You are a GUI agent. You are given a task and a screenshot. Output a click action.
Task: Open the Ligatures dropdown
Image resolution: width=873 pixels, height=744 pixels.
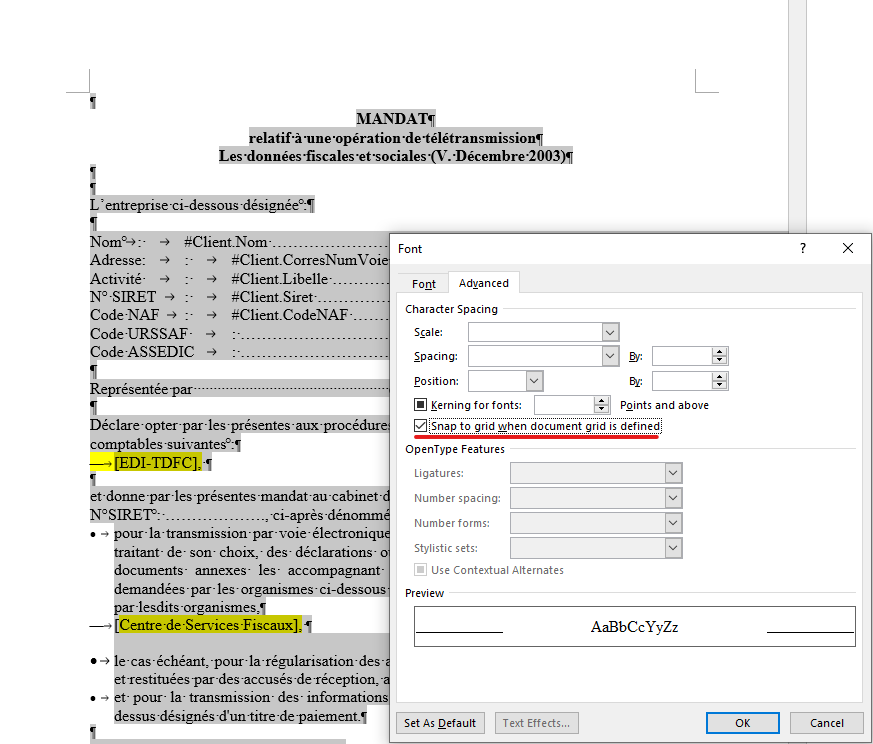pyautogui.click(x=673, y=473)
